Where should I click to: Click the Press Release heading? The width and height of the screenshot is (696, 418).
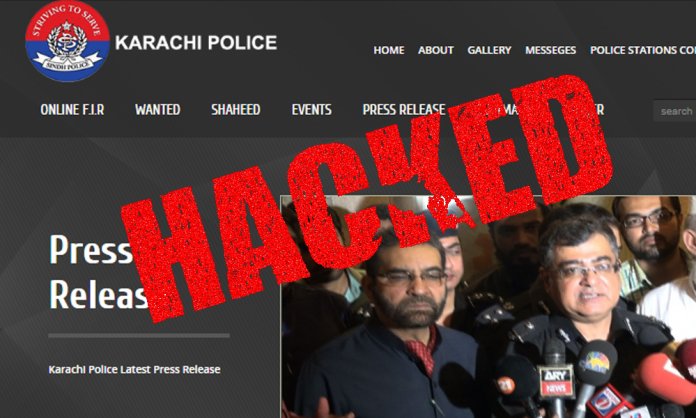pos(99,271)
